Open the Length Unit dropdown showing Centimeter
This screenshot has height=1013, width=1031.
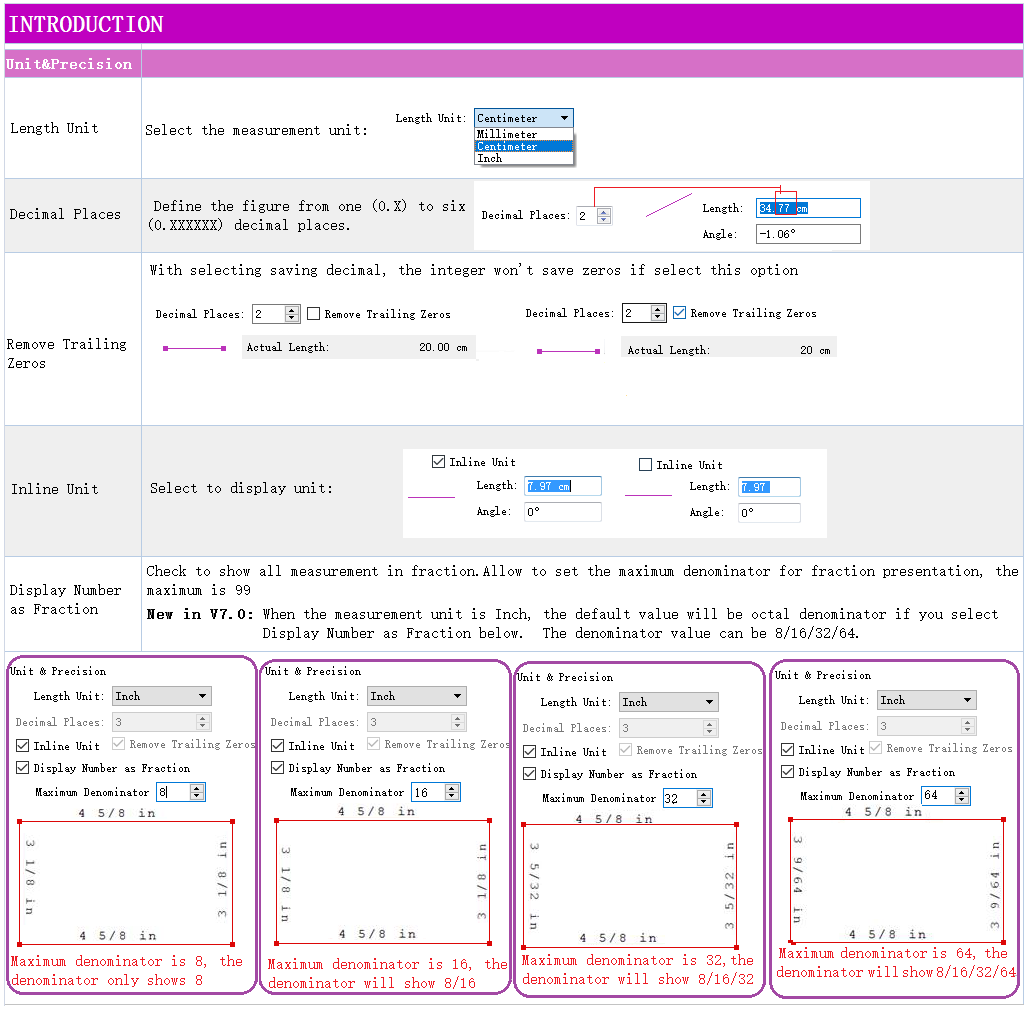point(523,118)
